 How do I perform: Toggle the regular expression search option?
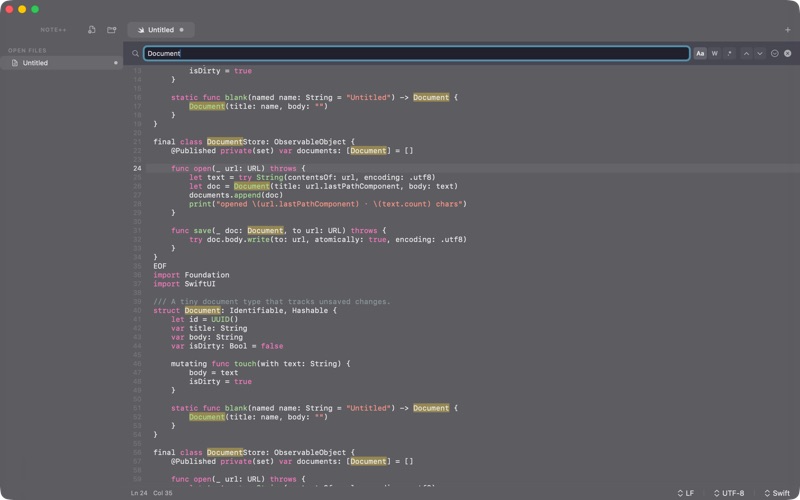[730, 54]
